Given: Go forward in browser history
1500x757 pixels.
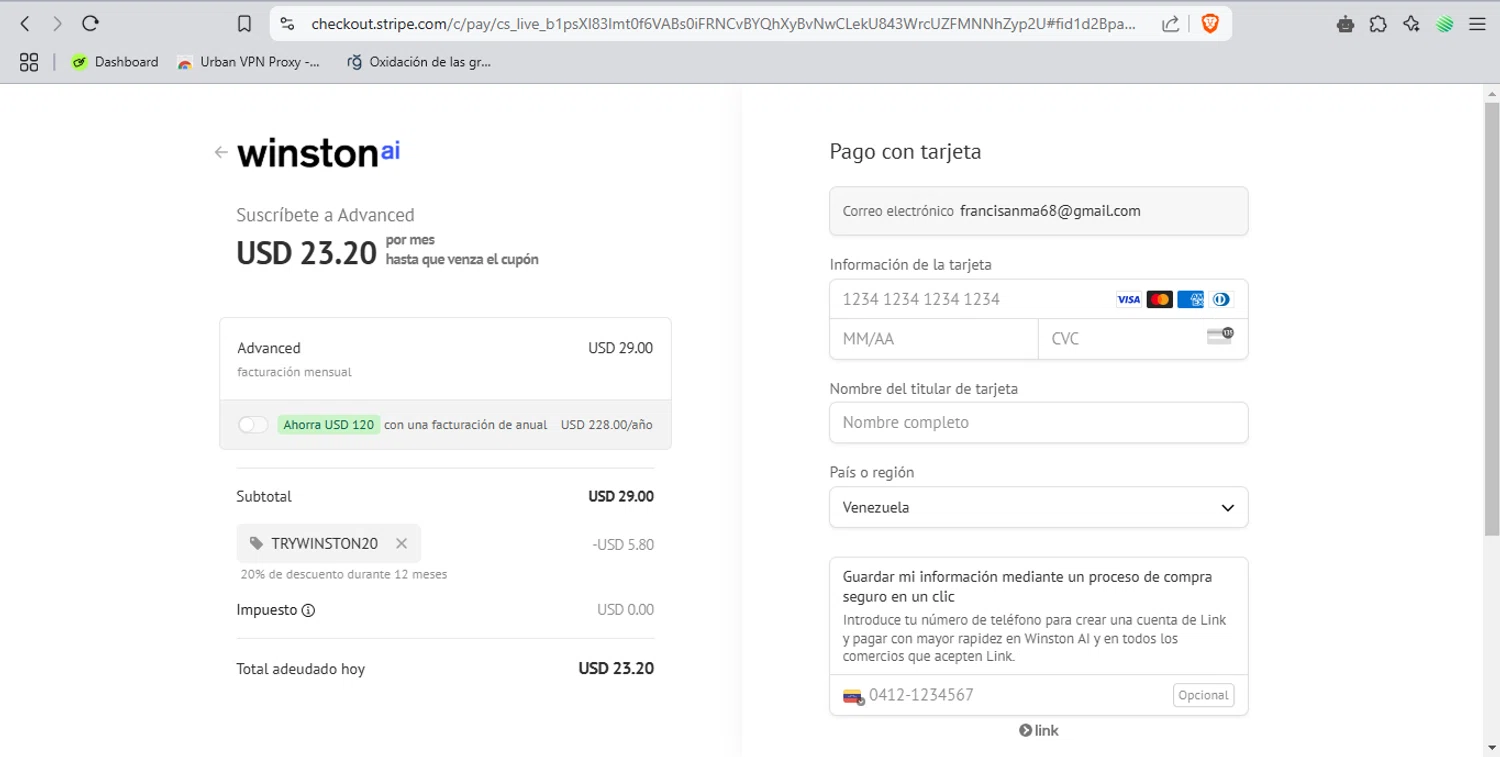Looking at the screenshot, I should point(57,23).
